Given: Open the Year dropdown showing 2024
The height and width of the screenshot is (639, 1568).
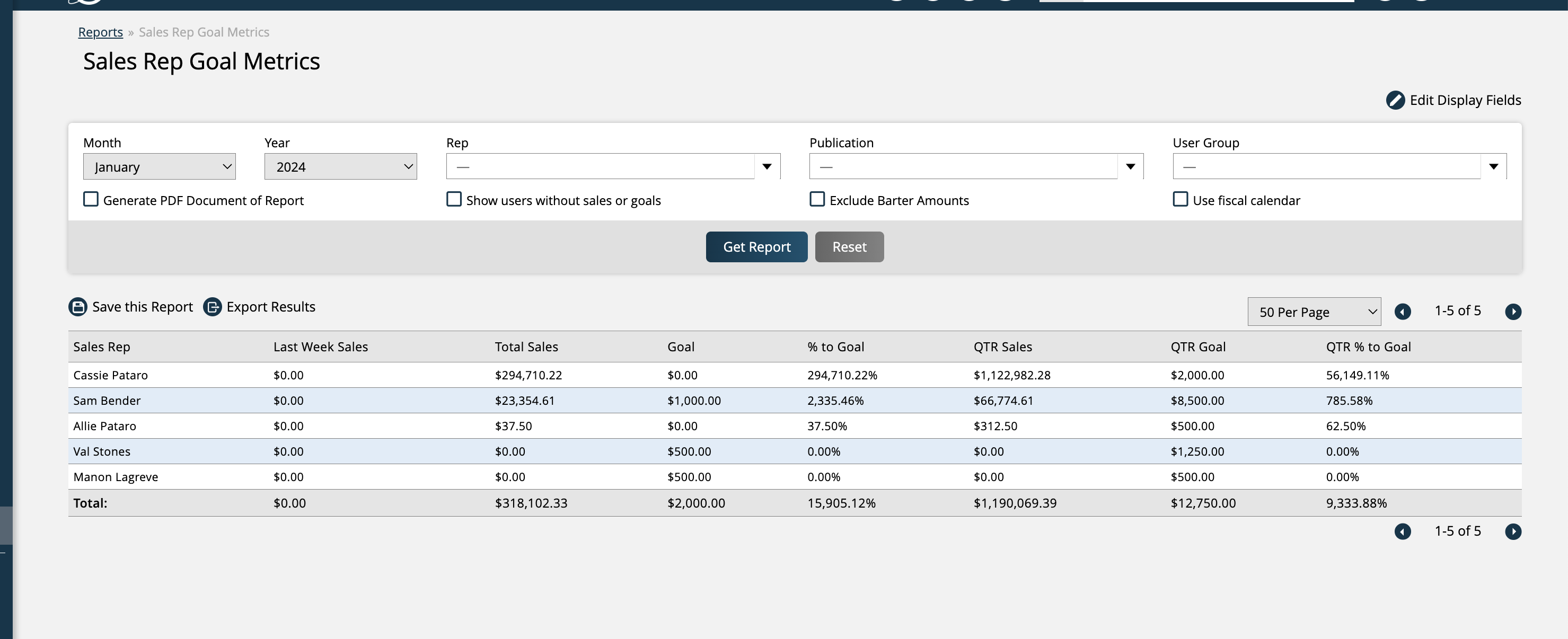Looking at the screenshot, I should (x=340, y=167).
